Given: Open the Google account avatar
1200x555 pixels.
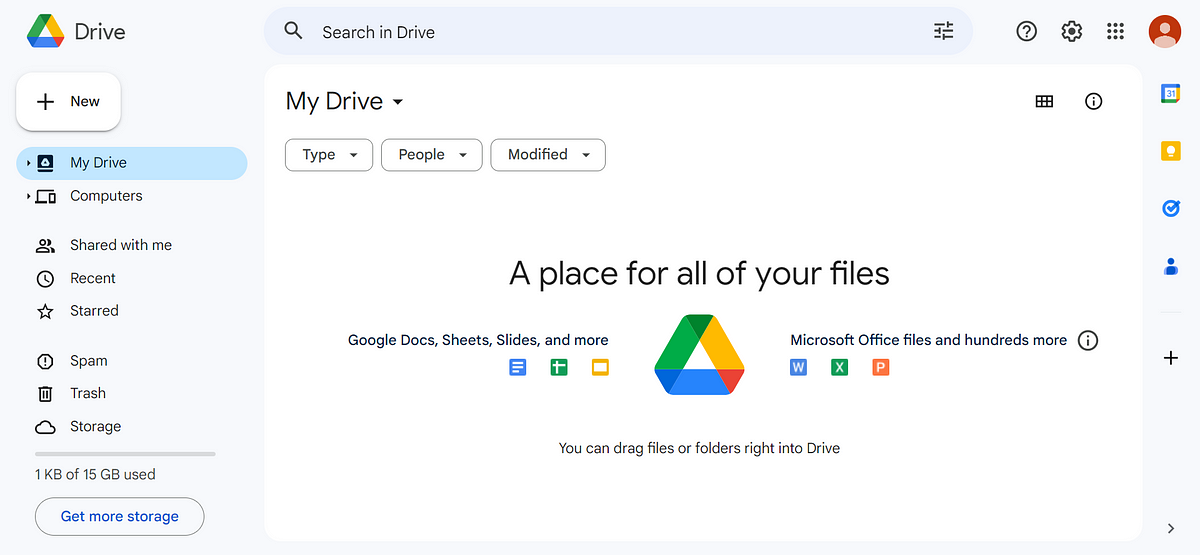Looking at the screenshot, I should (1164, 31).
